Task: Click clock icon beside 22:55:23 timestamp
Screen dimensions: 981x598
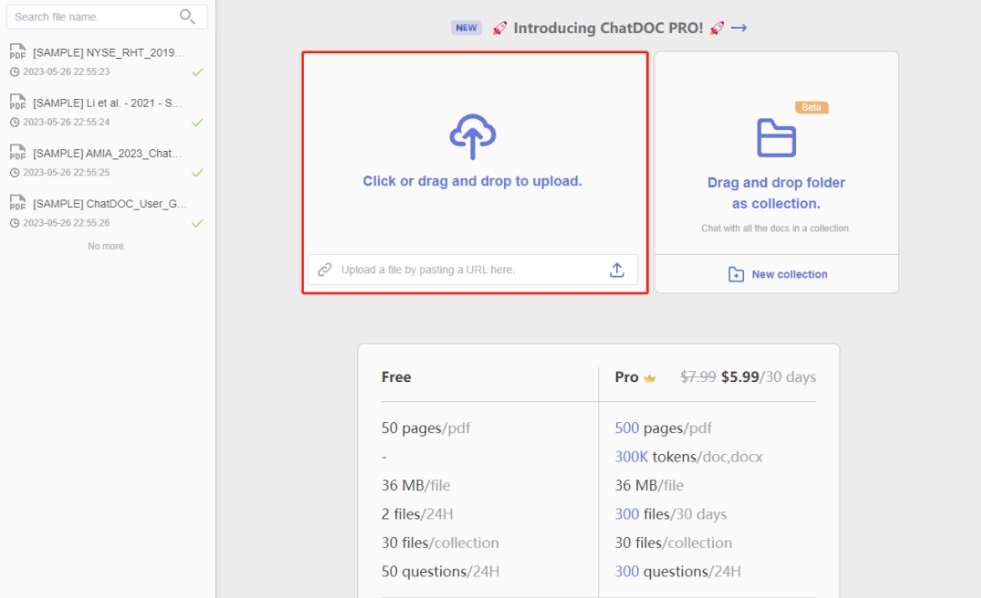Action: (14, 72)
